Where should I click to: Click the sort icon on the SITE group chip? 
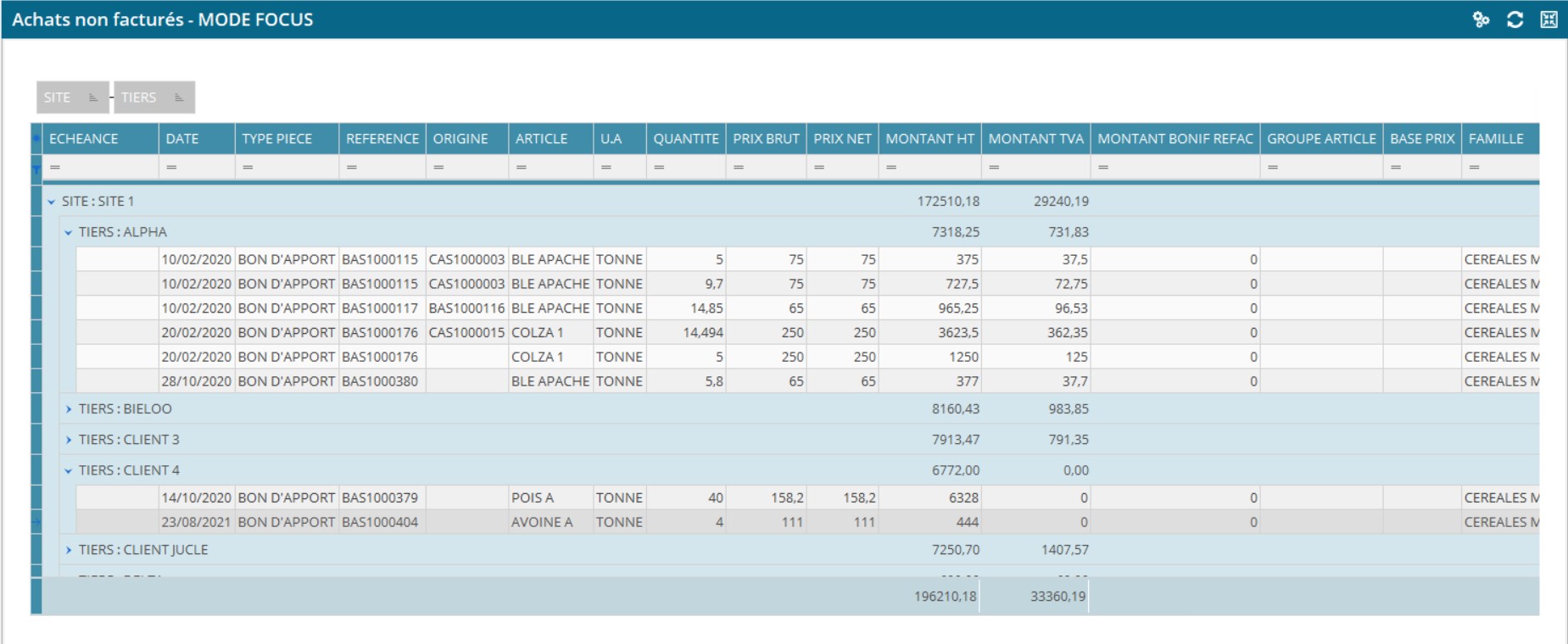click(x=93, y=97)
